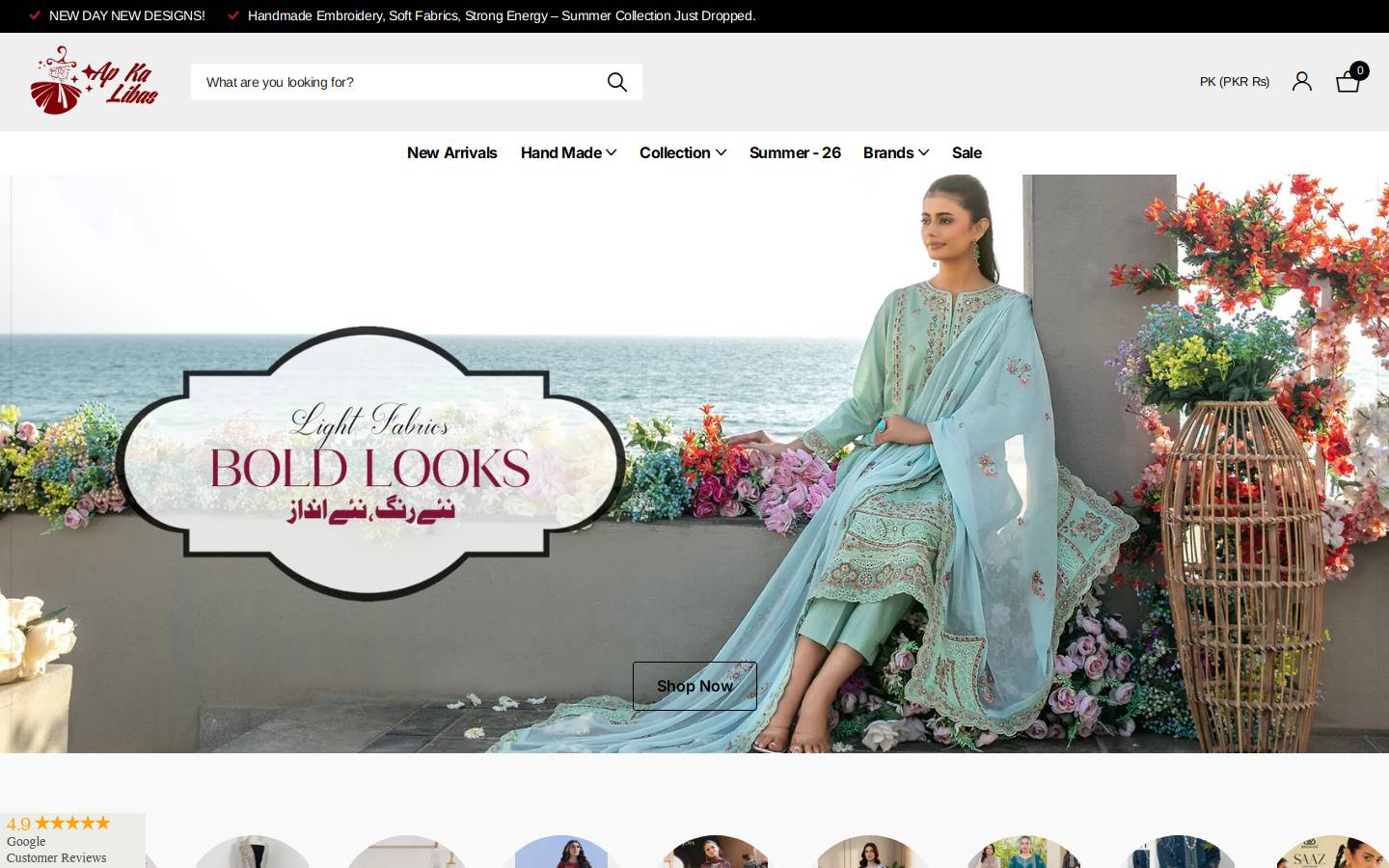Go to New Arrivals
Viewport: 1389px width, 868px height.
pos(451,152)
